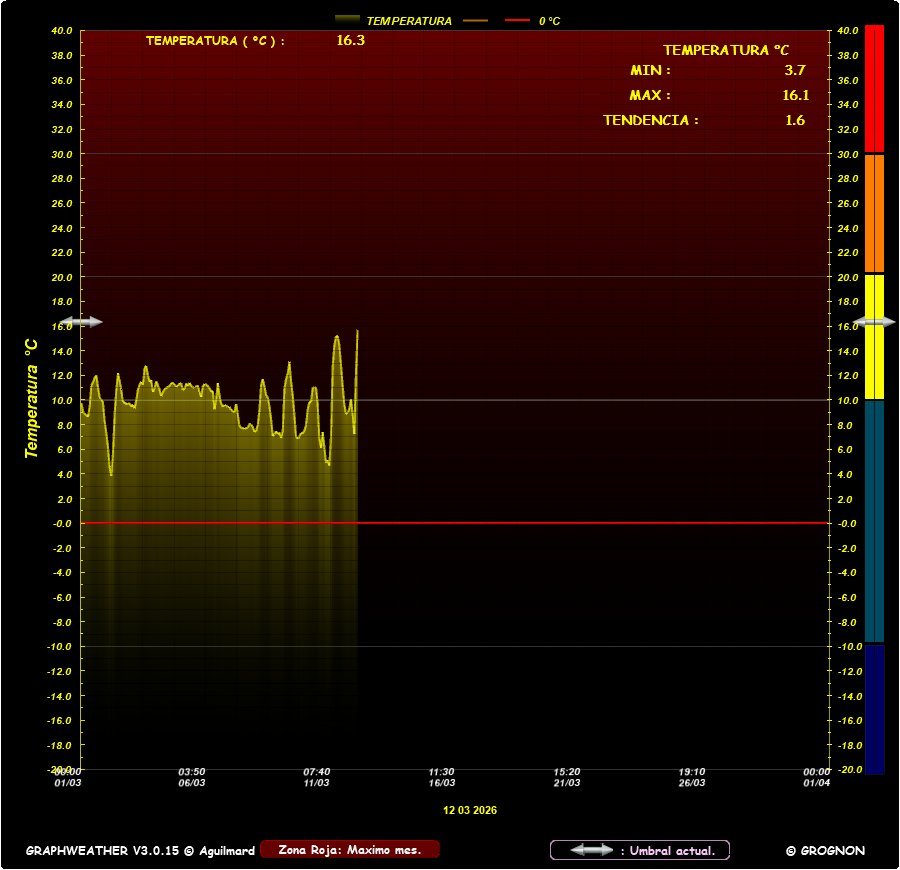The image size is (900, 870).
Task: Select the yellow band on color scale
Action: point(874,336)
